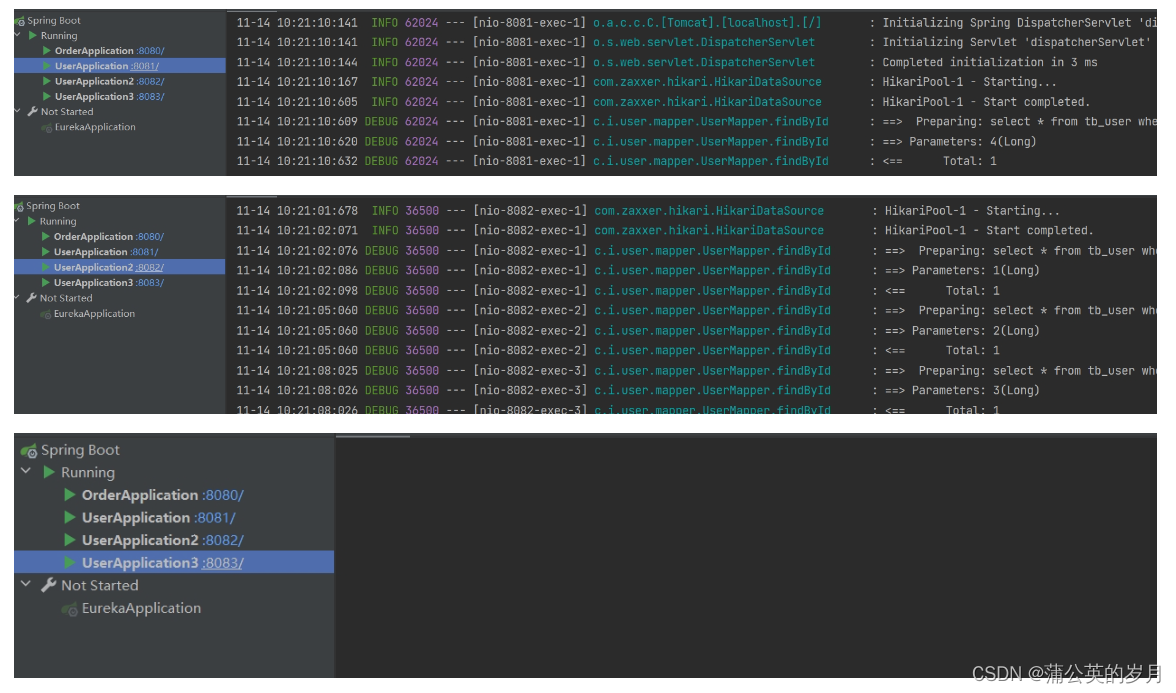Select the UserApplication3 label in the bottom panel
Image resolution: width=1176 pixels, height=693 pixels.
click(x=140, y=562)
